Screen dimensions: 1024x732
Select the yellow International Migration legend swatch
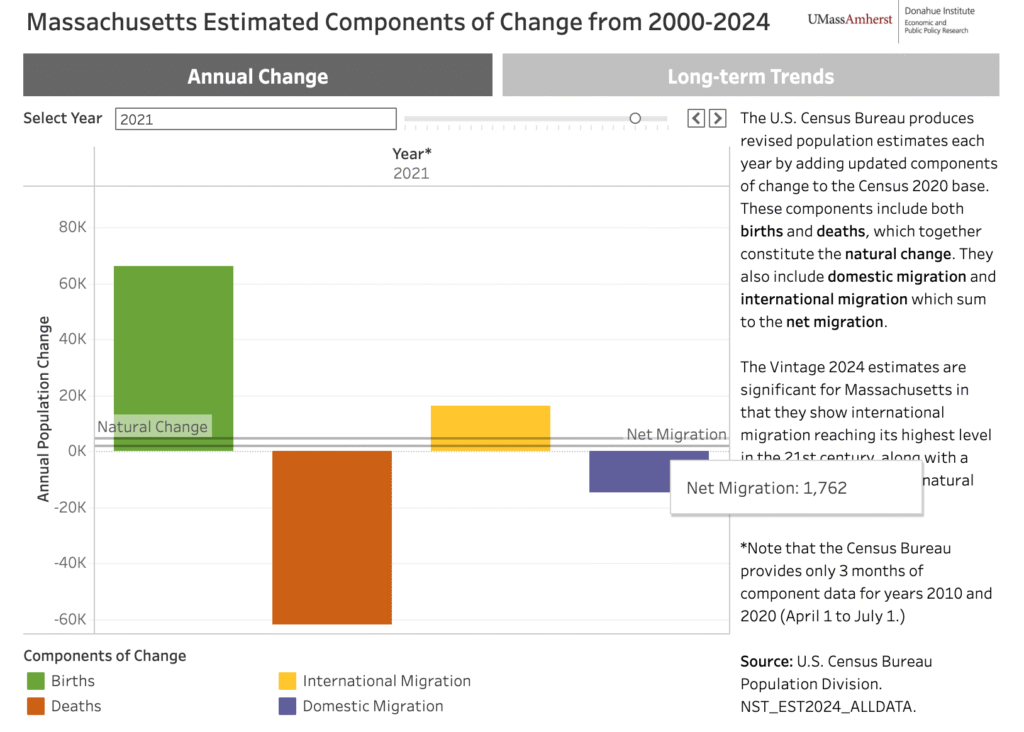point(288,680)
